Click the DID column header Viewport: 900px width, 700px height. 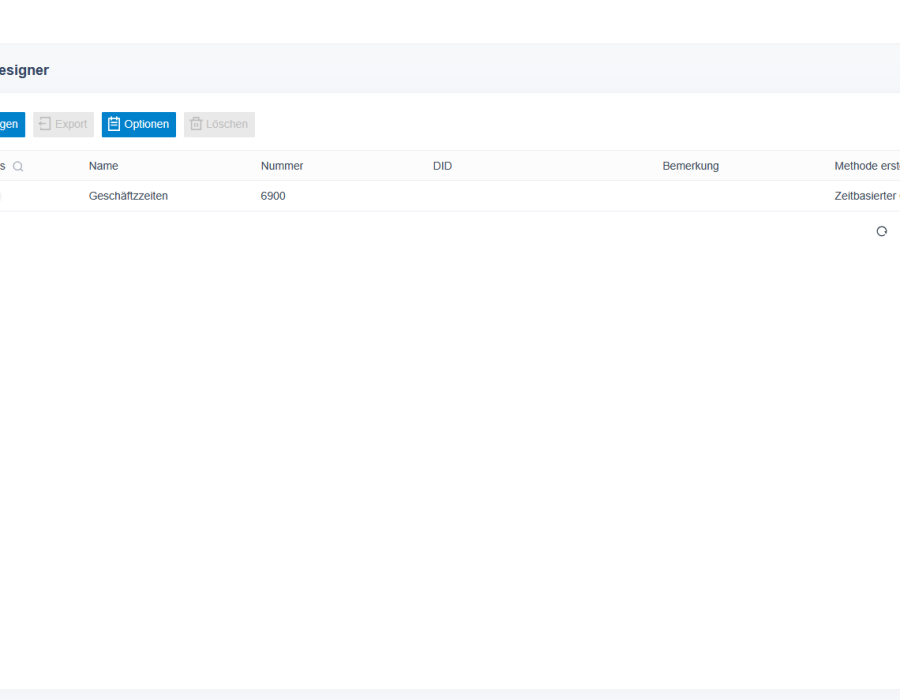(443, 166)
